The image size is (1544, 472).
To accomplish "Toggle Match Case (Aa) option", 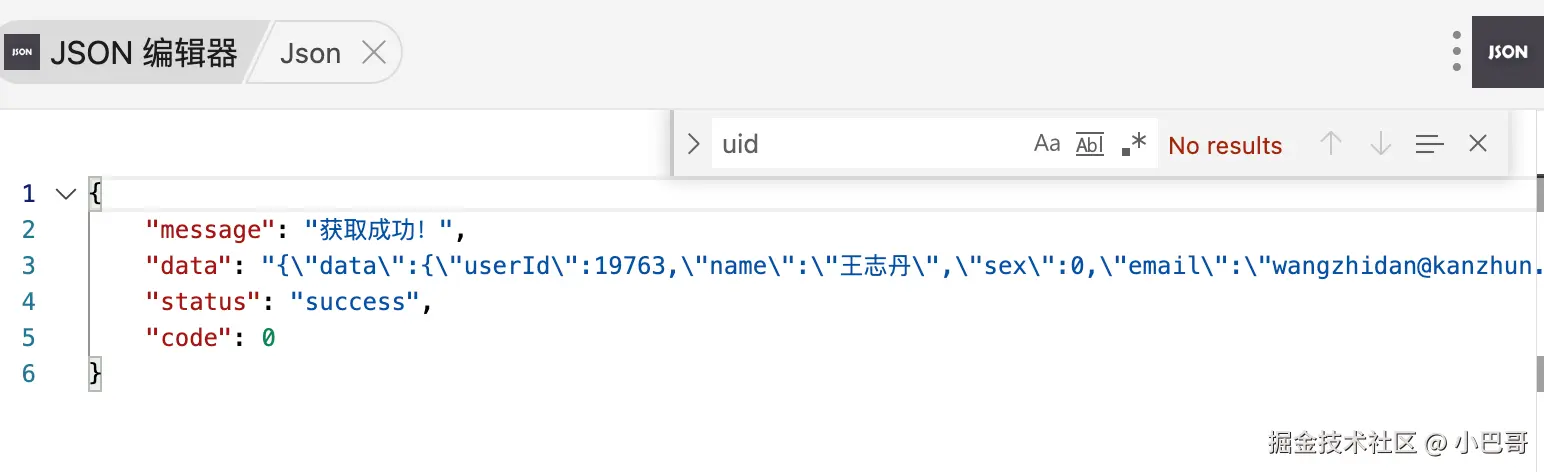I will 1047,144.
